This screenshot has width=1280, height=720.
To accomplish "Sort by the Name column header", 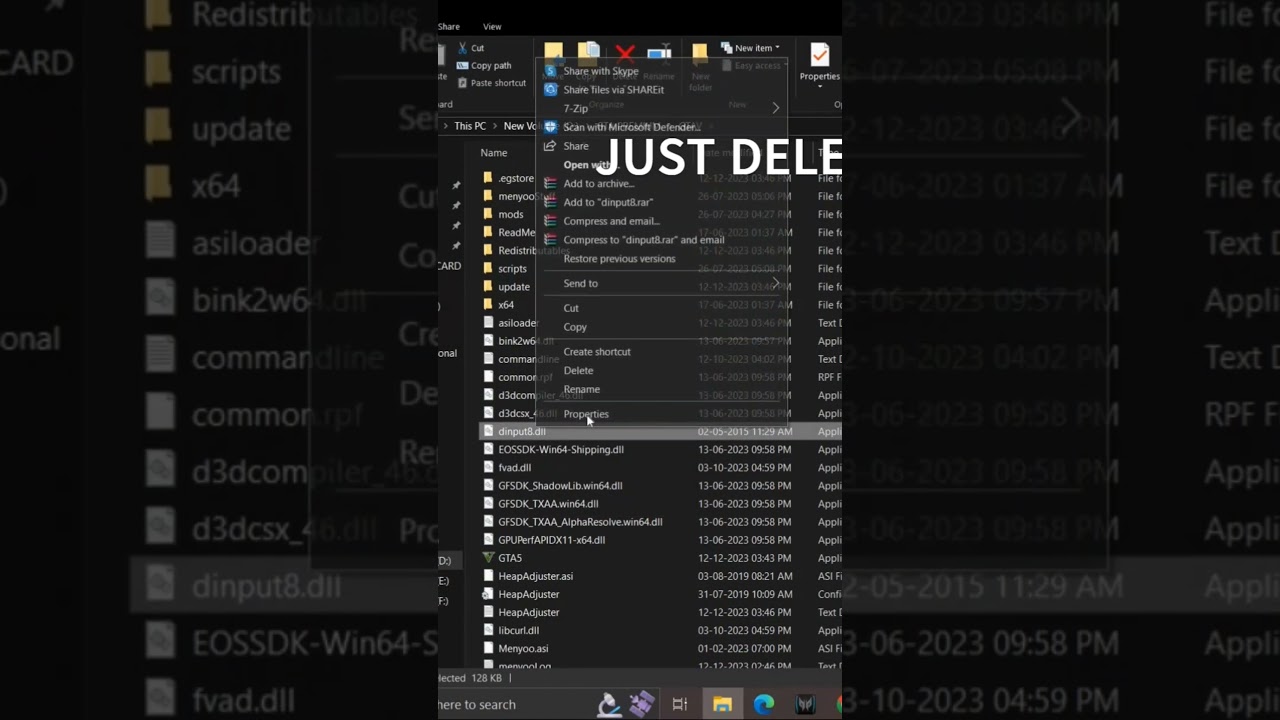I will 494,153.
